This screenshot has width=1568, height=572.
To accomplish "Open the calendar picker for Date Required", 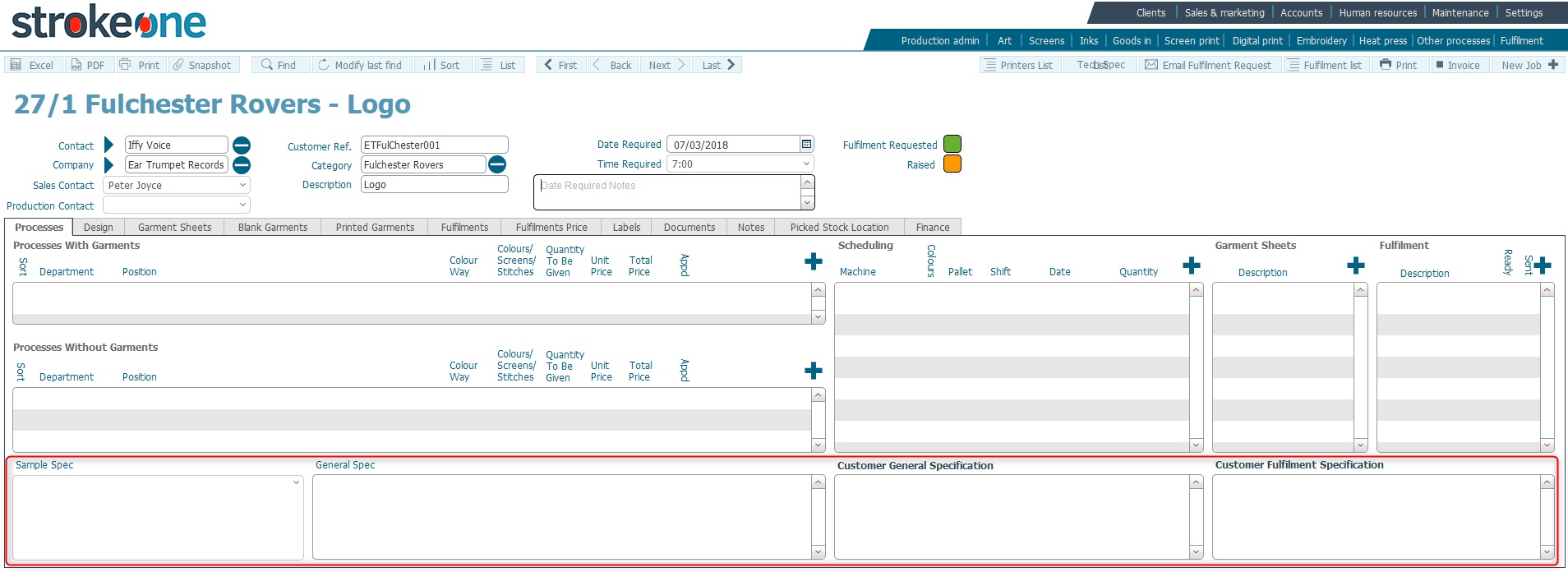I will 806,144.
